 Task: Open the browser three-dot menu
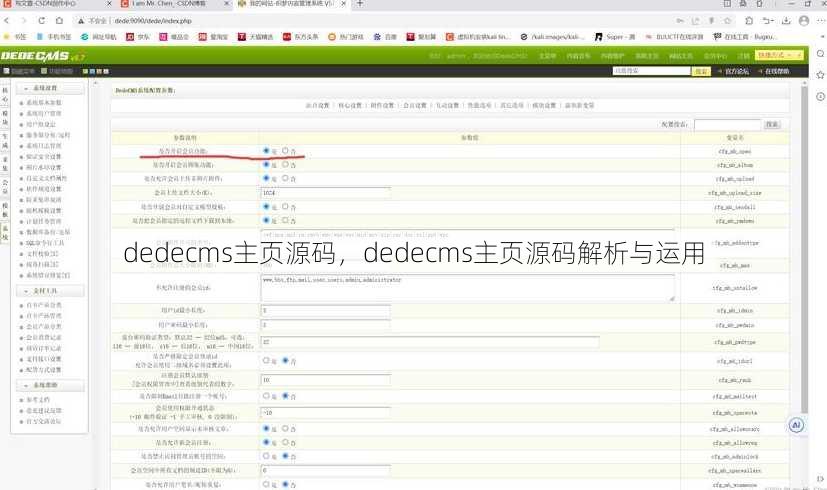coord(821,21)
